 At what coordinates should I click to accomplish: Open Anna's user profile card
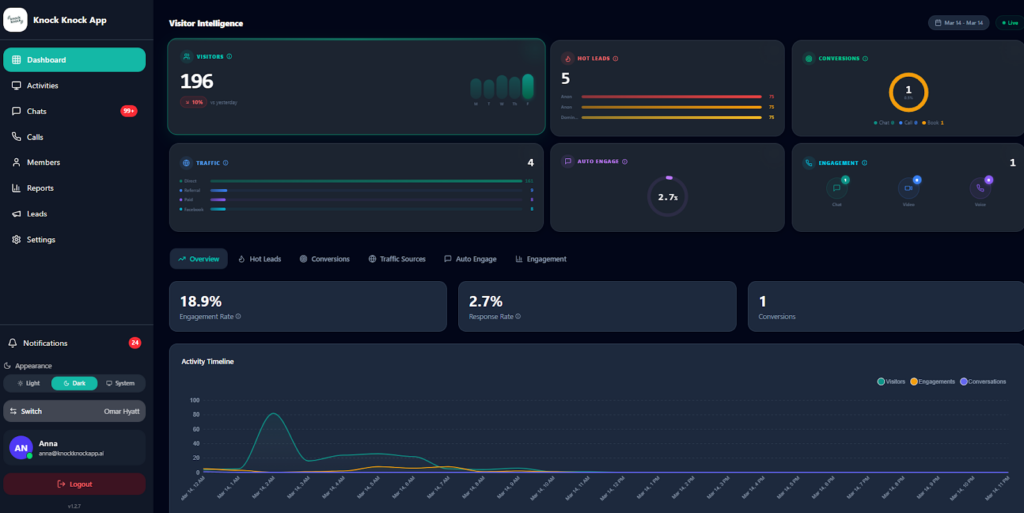click(x=75, y=448)
